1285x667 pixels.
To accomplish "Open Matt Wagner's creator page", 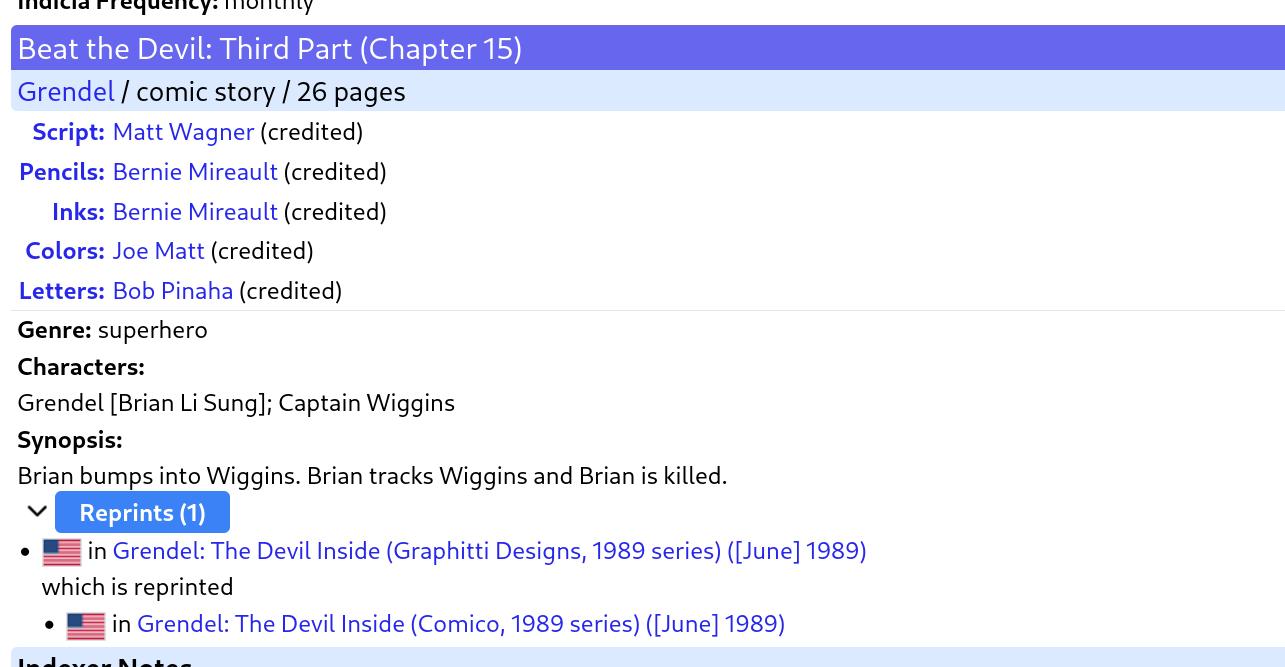I will [x=183, y=131].
